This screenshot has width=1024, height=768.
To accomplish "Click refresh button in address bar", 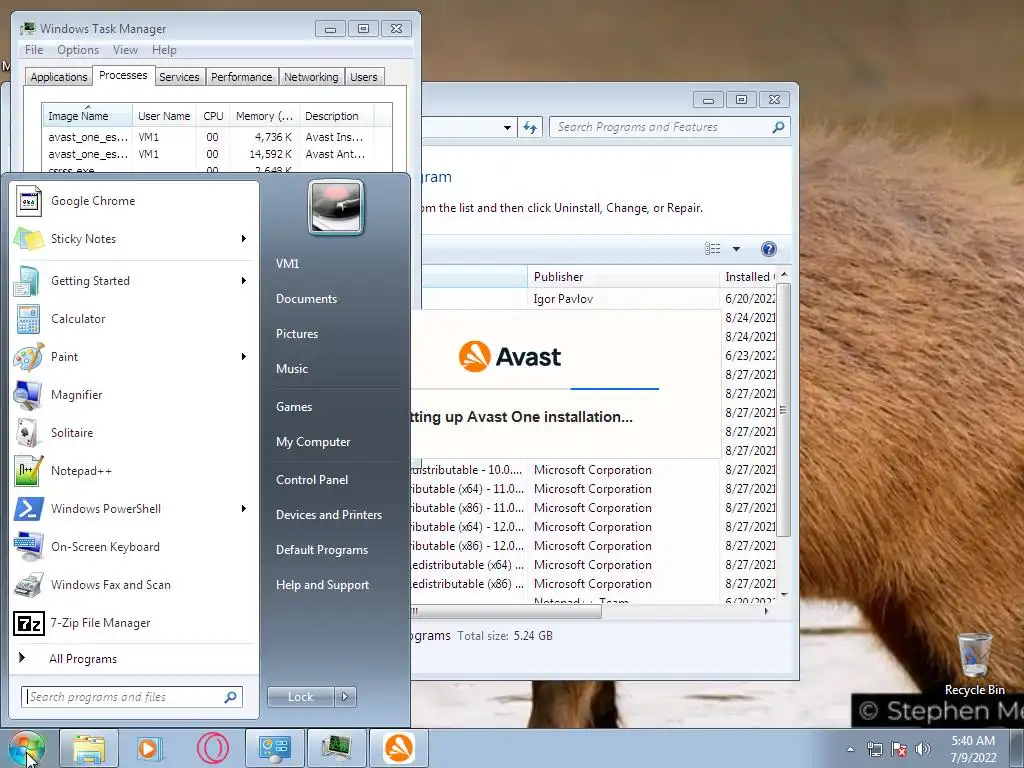I will click(x=530, y=127).
